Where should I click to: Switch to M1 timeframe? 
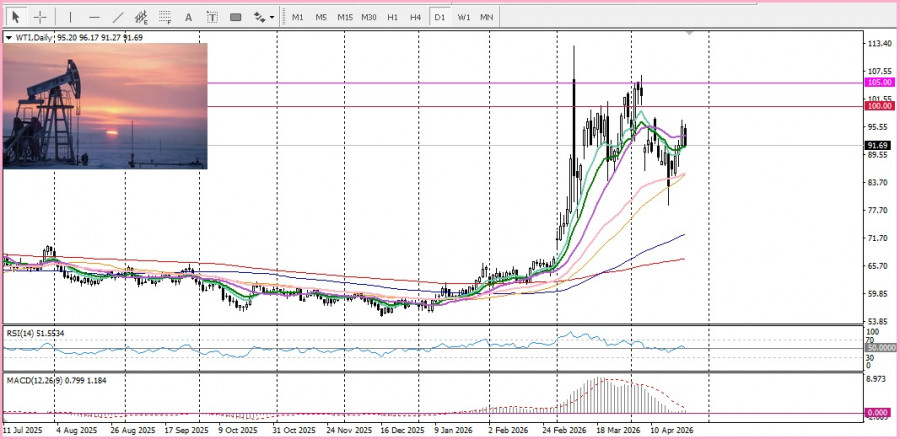click(298, 17)
